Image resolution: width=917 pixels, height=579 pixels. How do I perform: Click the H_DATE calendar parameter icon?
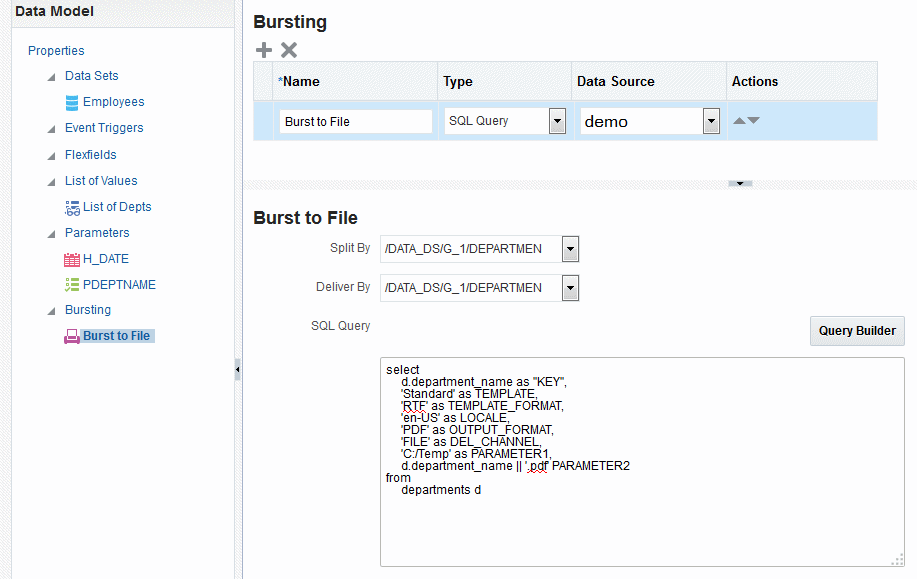tap(72, 259)
